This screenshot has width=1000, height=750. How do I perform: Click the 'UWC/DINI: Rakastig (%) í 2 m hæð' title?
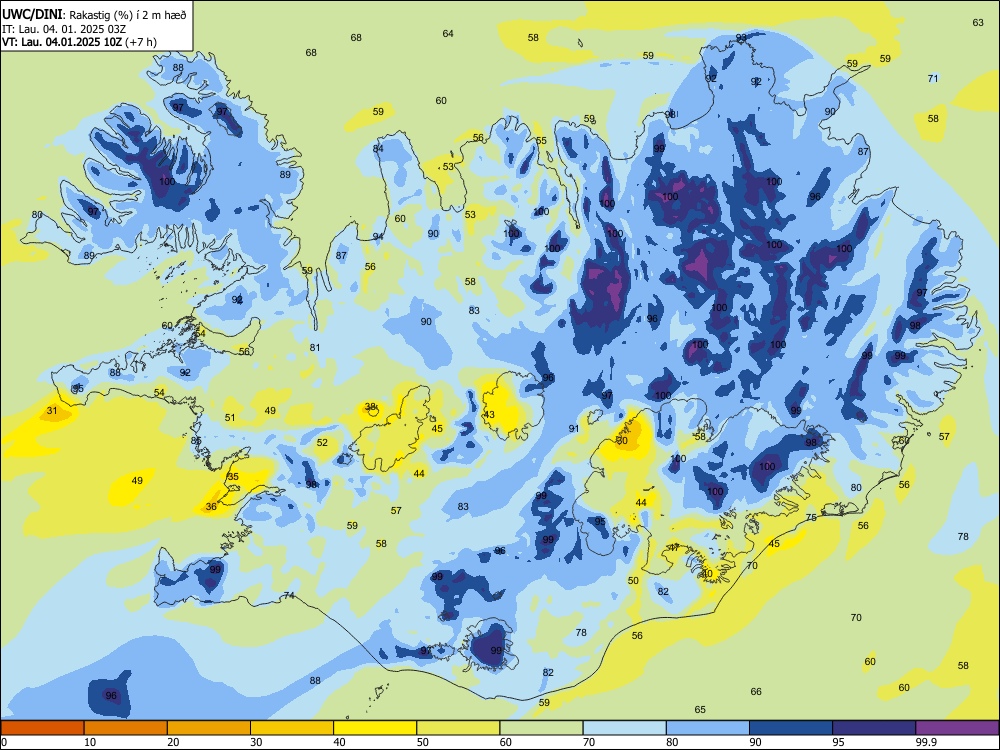[94, 15]
